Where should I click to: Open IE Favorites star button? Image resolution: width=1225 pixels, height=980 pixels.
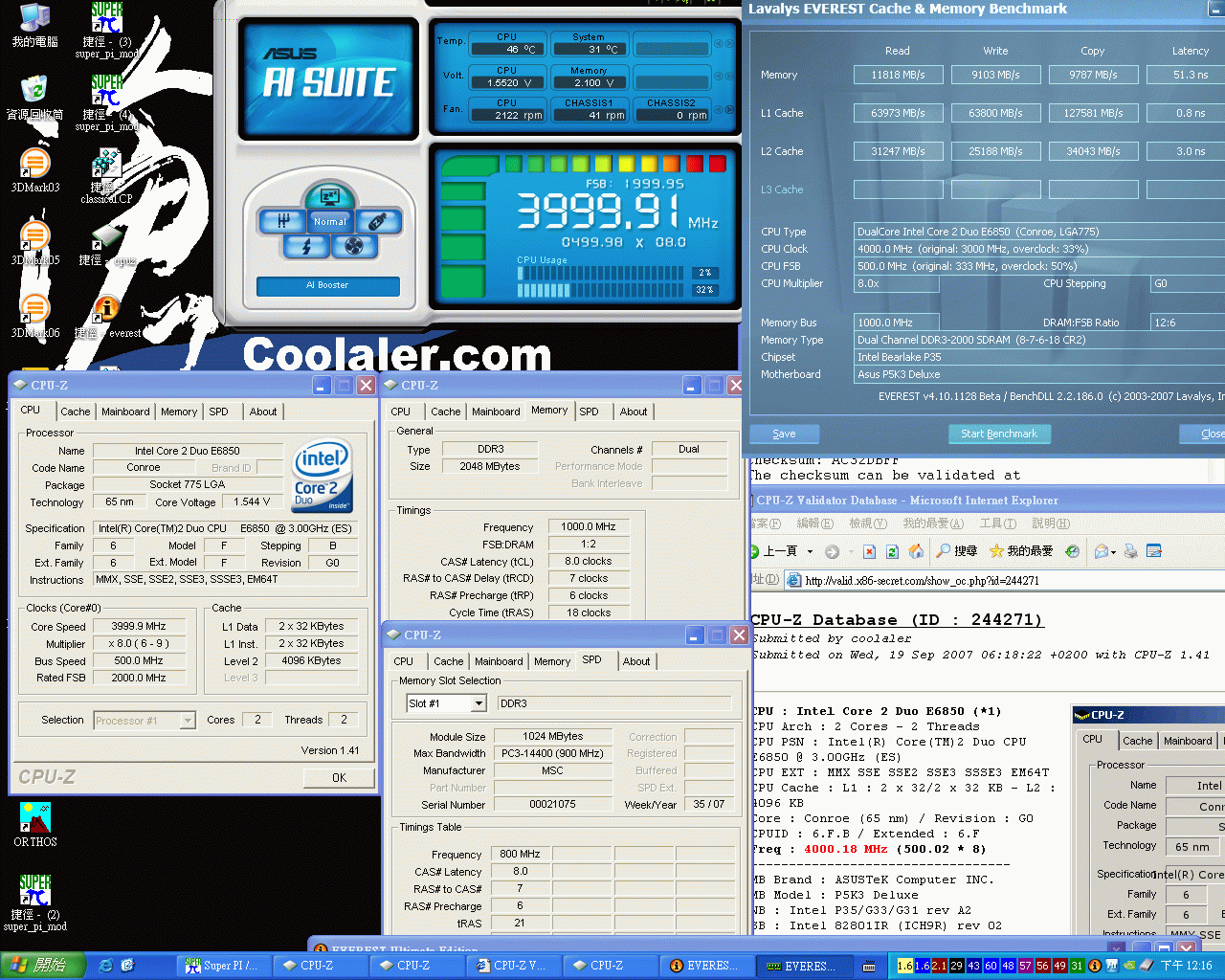point(1020,551)
